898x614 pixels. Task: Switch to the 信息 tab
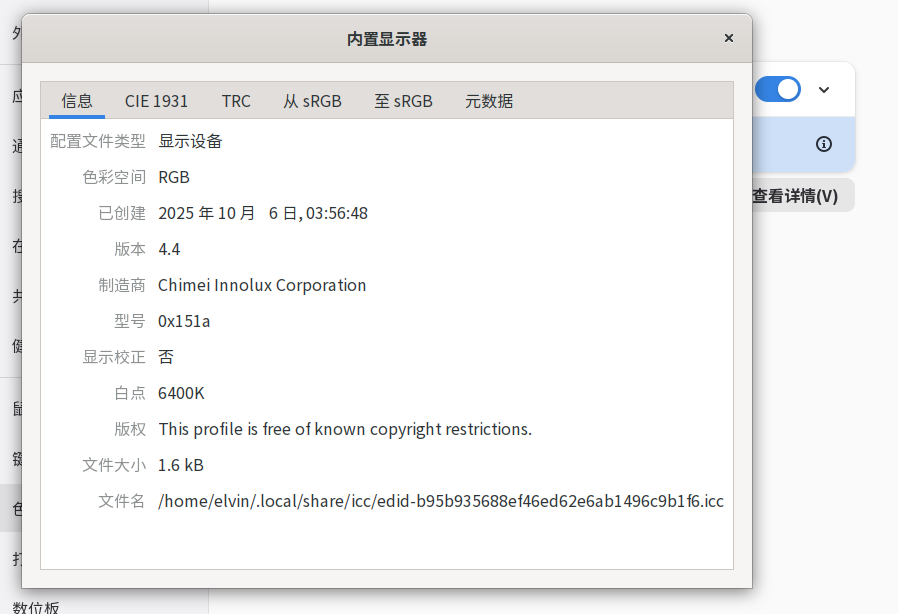pos(77,101)
